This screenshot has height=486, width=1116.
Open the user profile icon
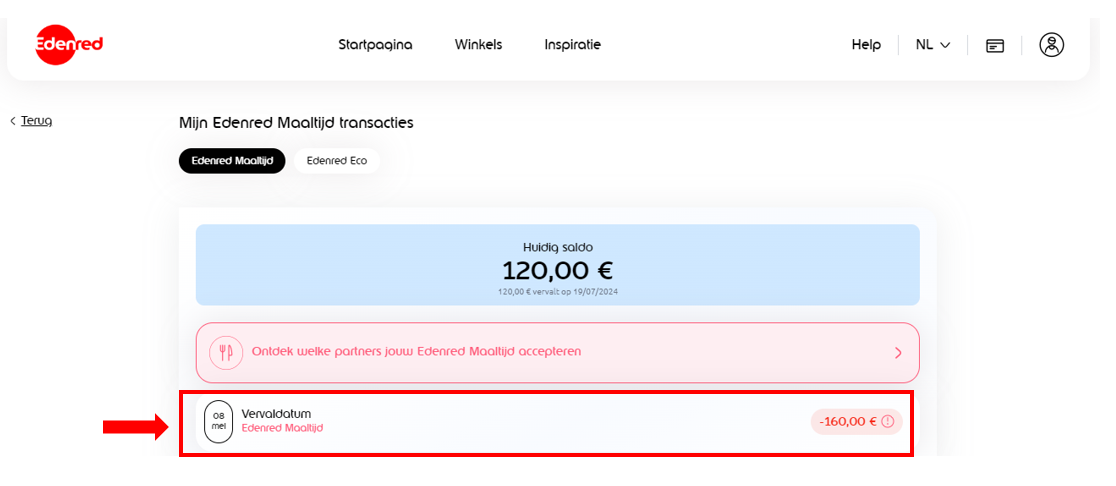1051,45
